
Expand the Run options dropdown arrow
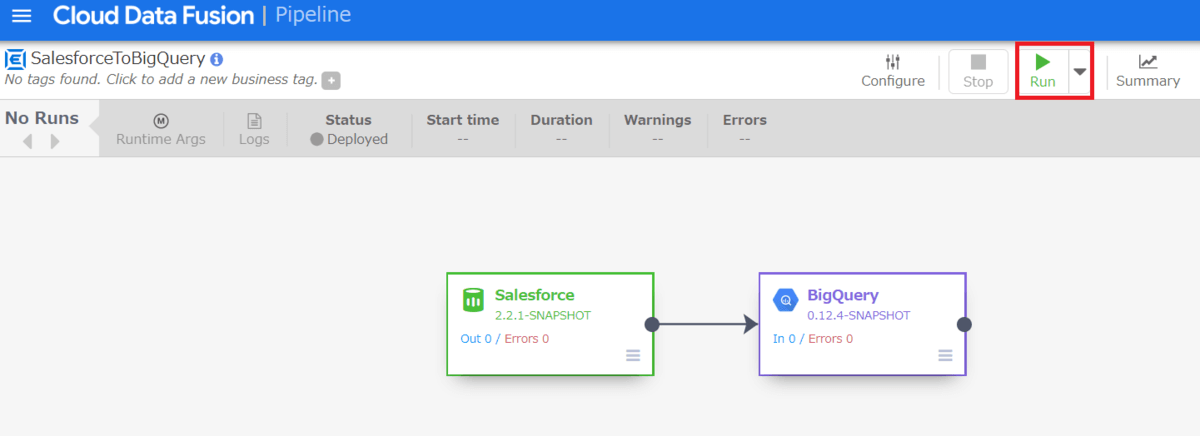1080,71
